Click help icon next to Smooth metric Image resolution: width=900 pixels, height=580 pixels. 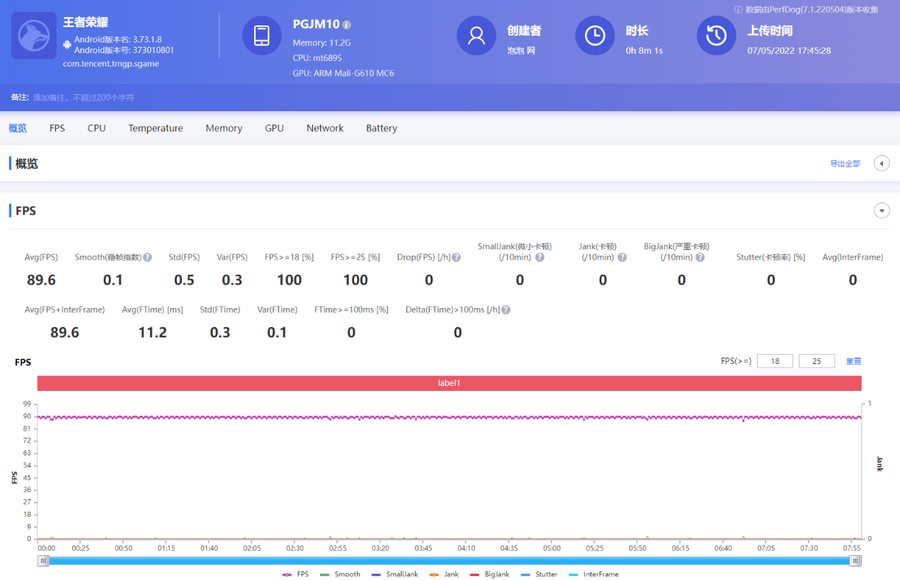pyautogui.click(x=147, y=258)
